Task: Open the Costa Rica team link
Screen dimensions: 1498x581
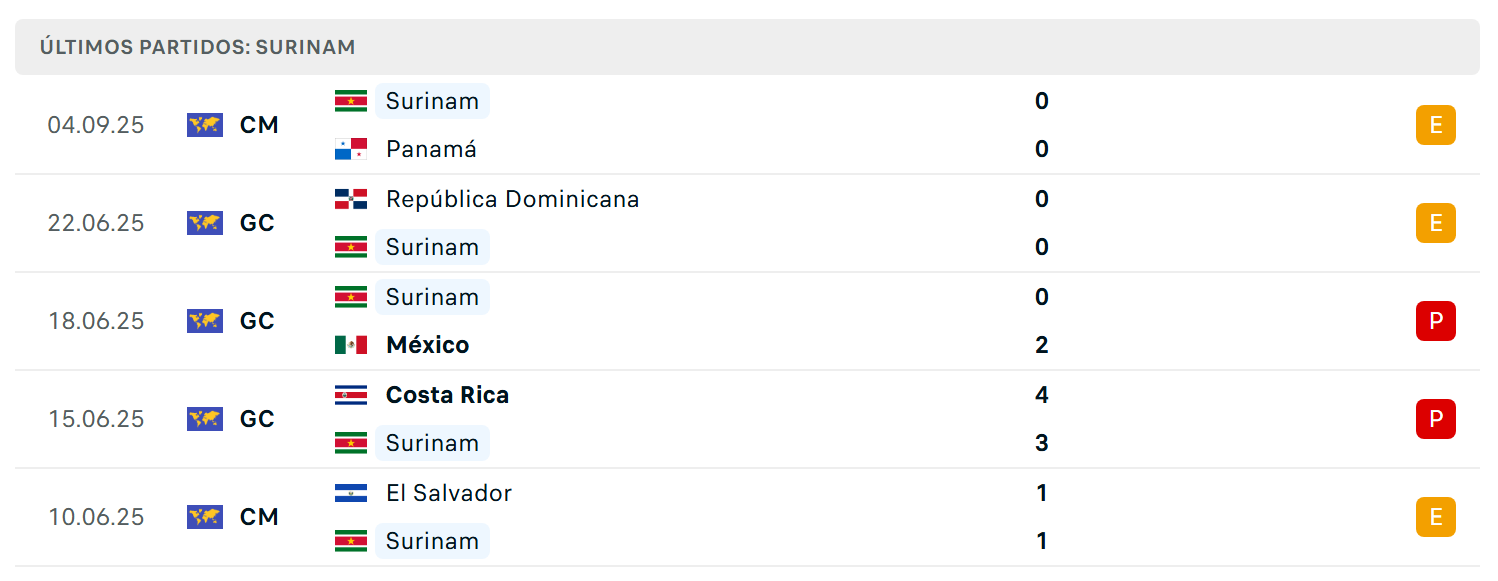Action: (447, 395)
